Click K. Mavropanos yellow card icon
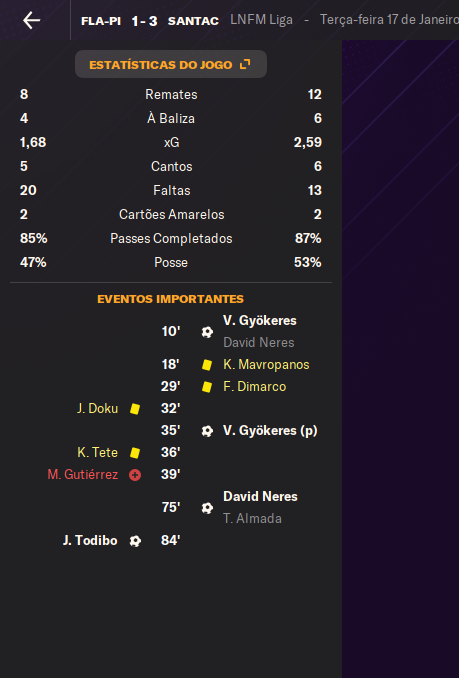 (x=207, y=365)
